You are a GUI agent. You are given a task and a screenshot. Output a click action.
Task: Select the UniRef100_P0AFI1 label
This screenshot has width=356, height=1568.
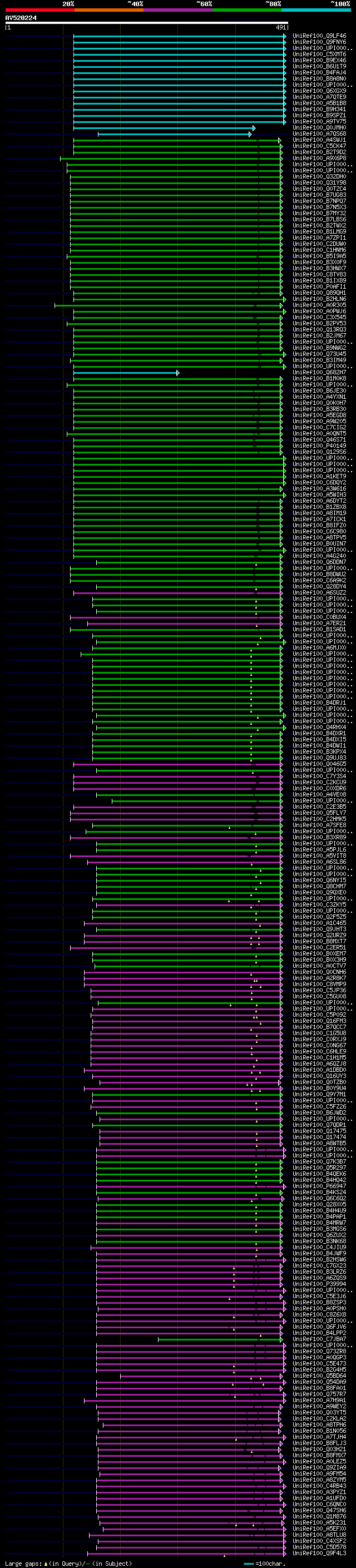319,286
